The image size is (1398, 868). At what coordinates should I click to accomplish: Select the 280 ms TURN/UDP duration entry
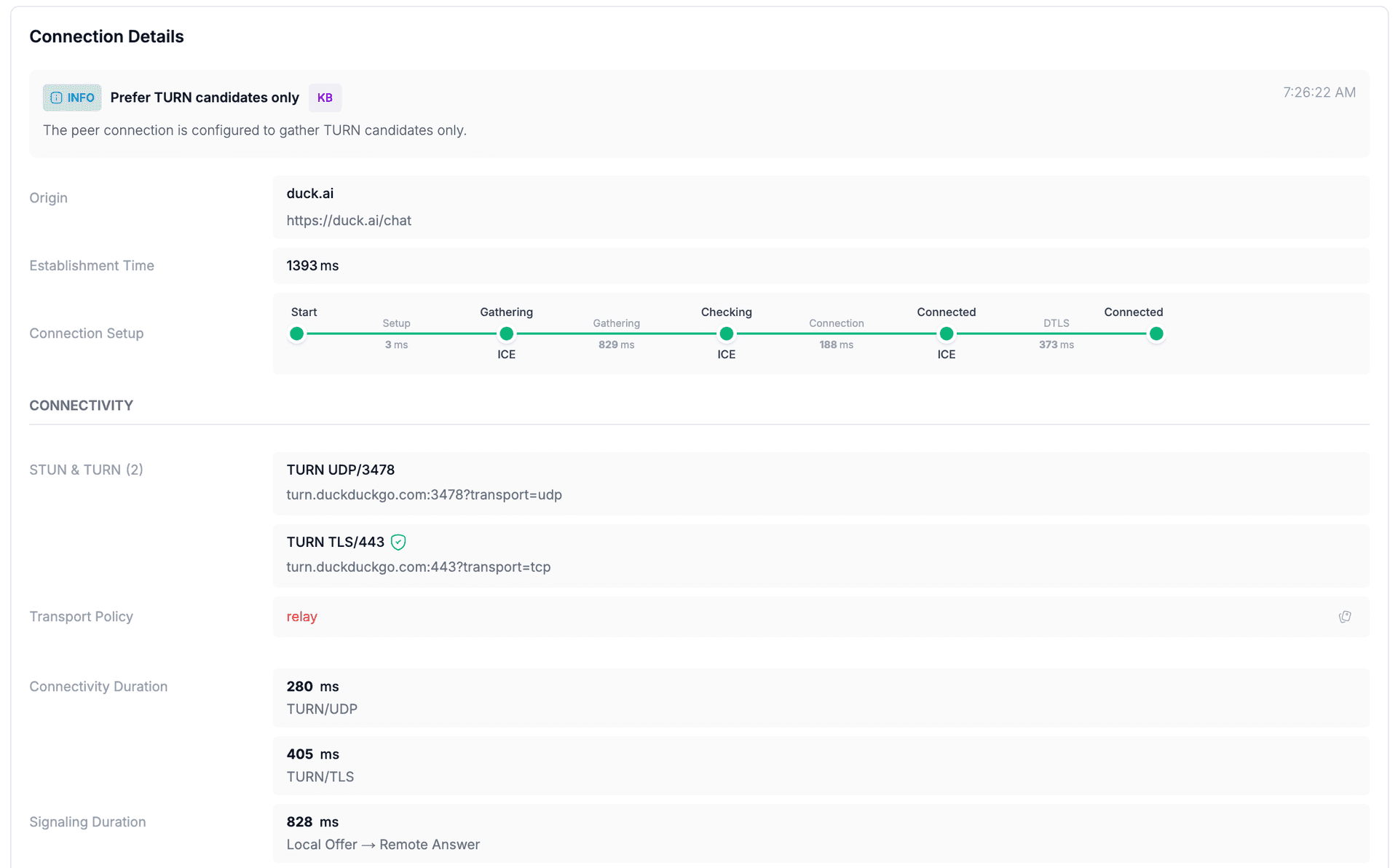point(312,686)
